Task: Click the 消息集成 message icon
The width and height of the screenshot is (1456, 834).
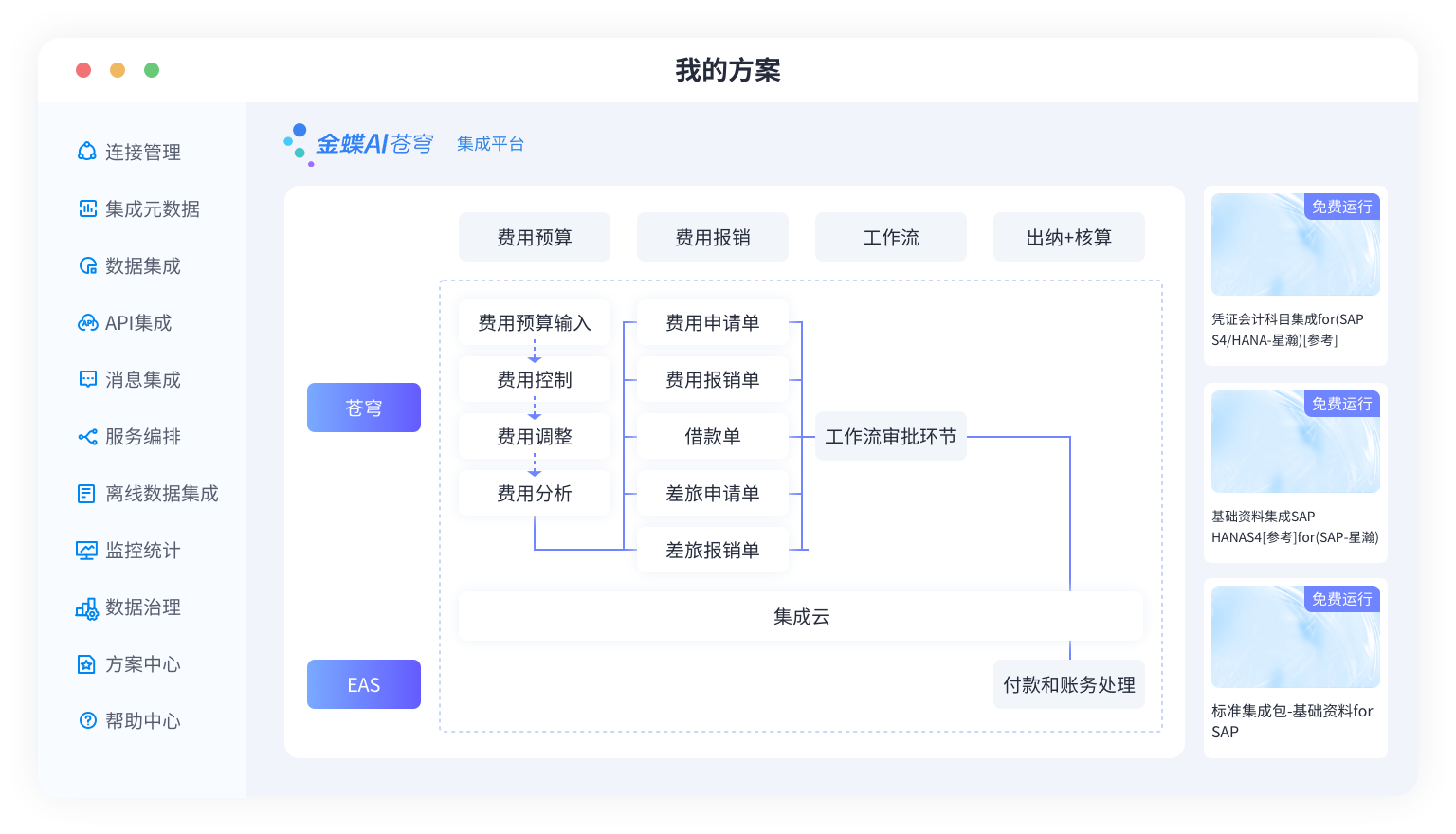Action: tap(87, 379)
